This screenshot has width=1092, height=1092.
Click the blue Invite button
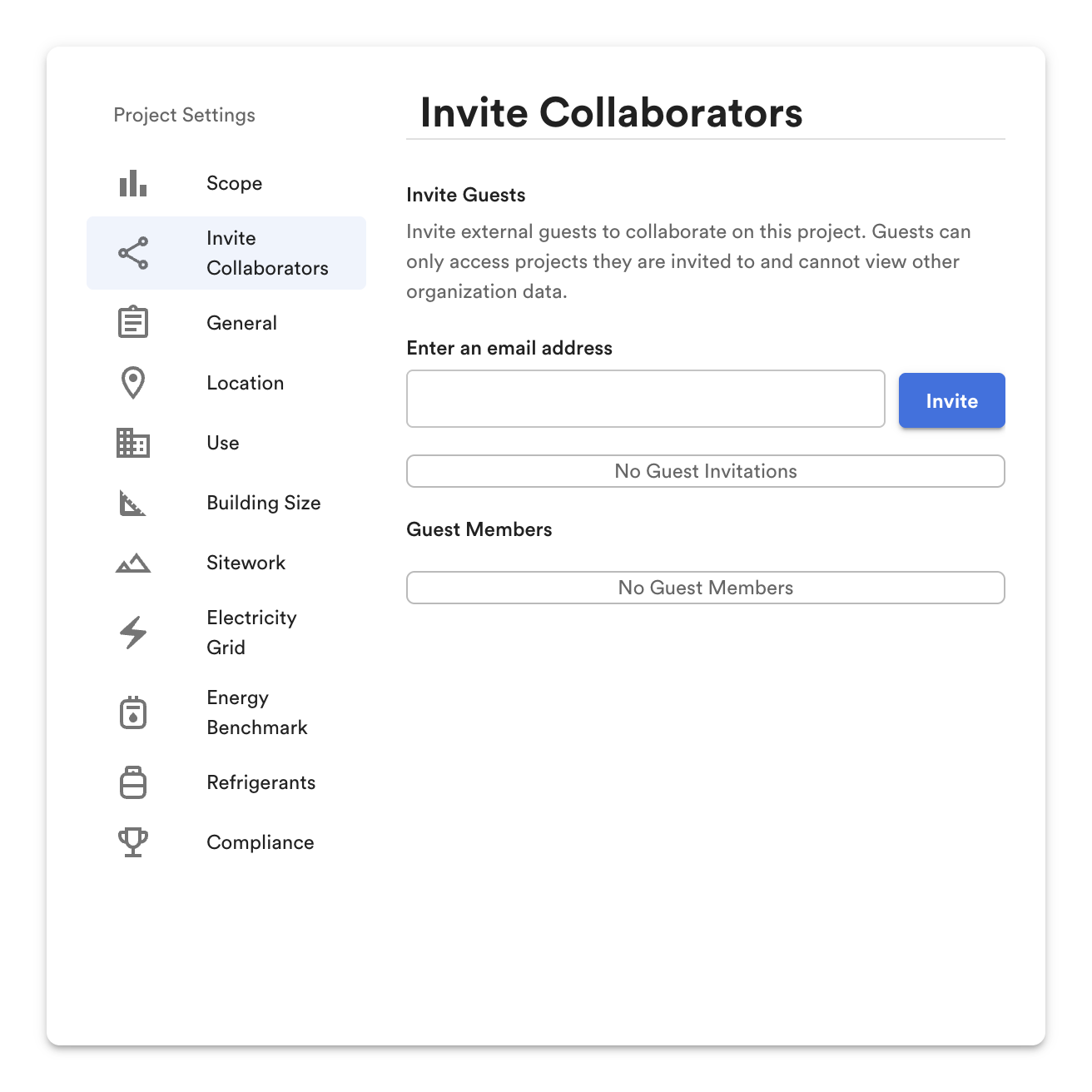952,400
